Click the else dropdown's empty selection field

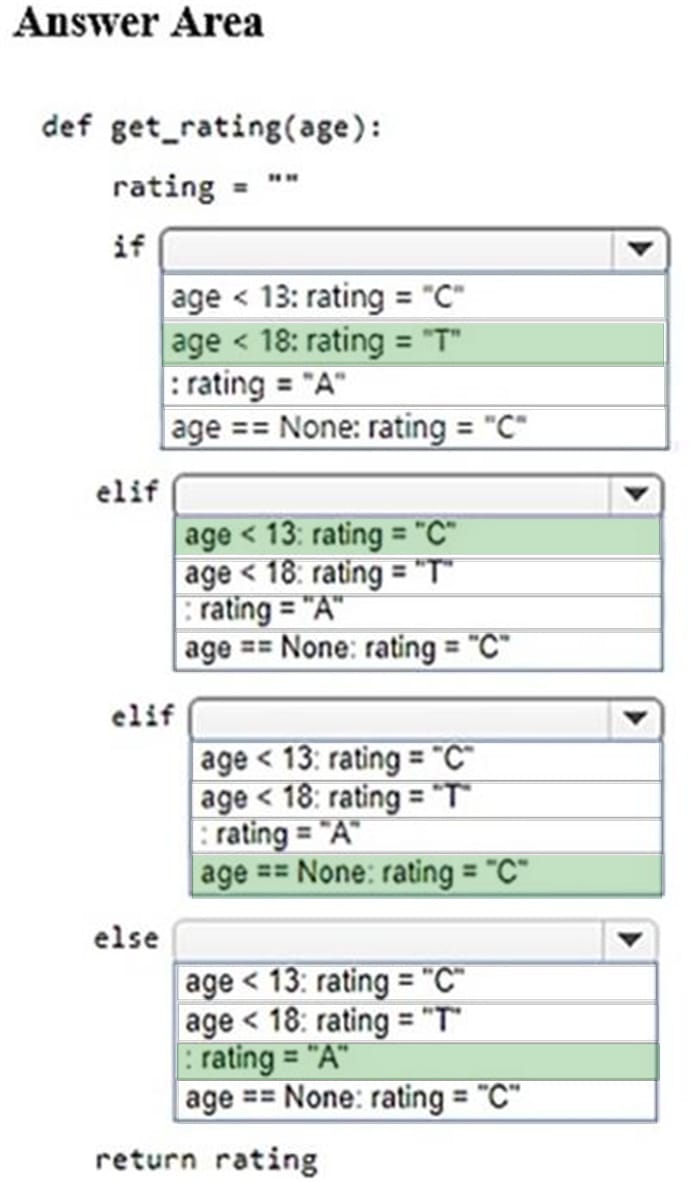tap(390, 940)
